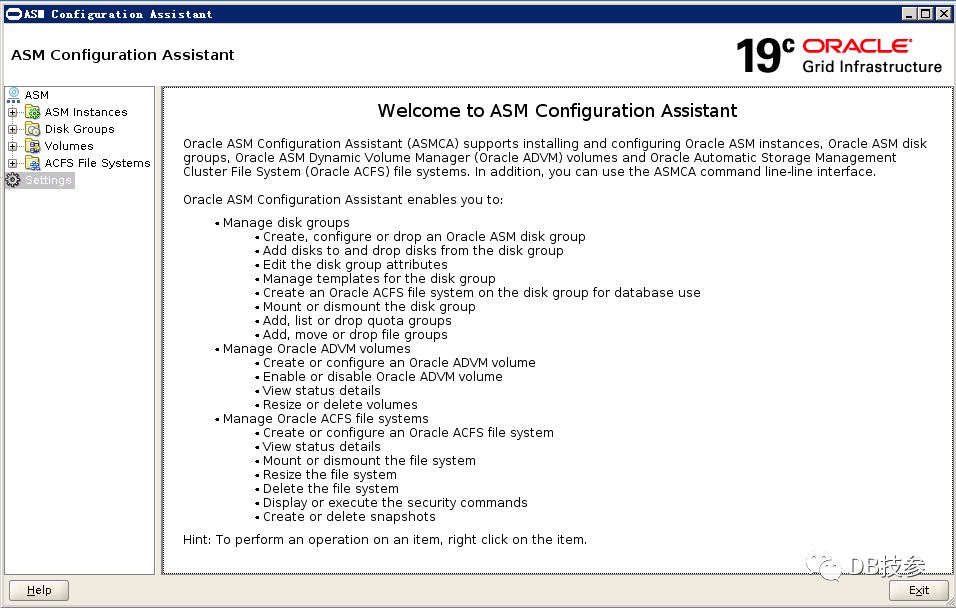The image size is (956, 608).
Task: Click the Oracle title bar window icon
Action: (x=12, y=14)
